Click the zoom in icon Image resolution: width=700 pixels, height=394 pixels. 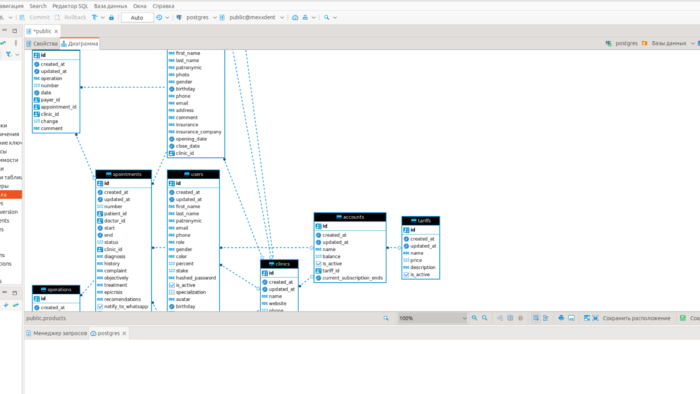(x=475, y=318)
